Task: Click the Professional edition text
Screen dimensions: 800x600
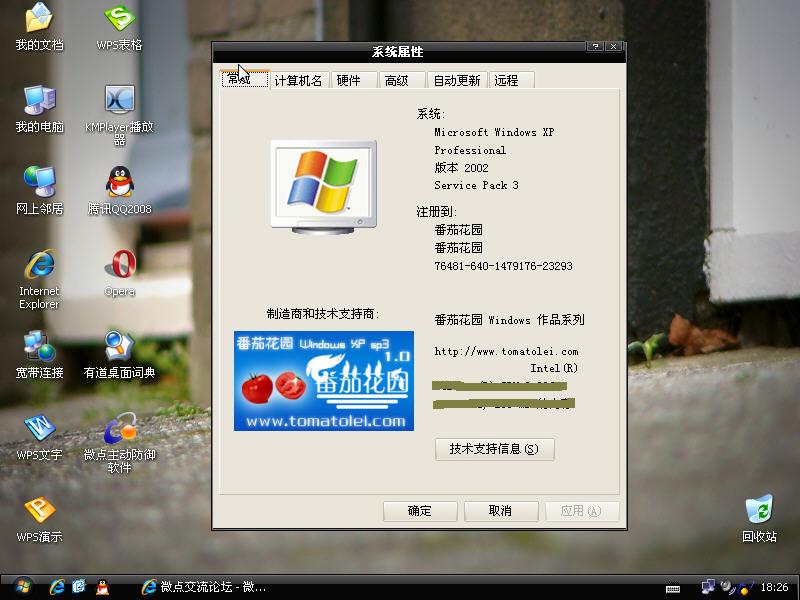Action: coord(470,150)
